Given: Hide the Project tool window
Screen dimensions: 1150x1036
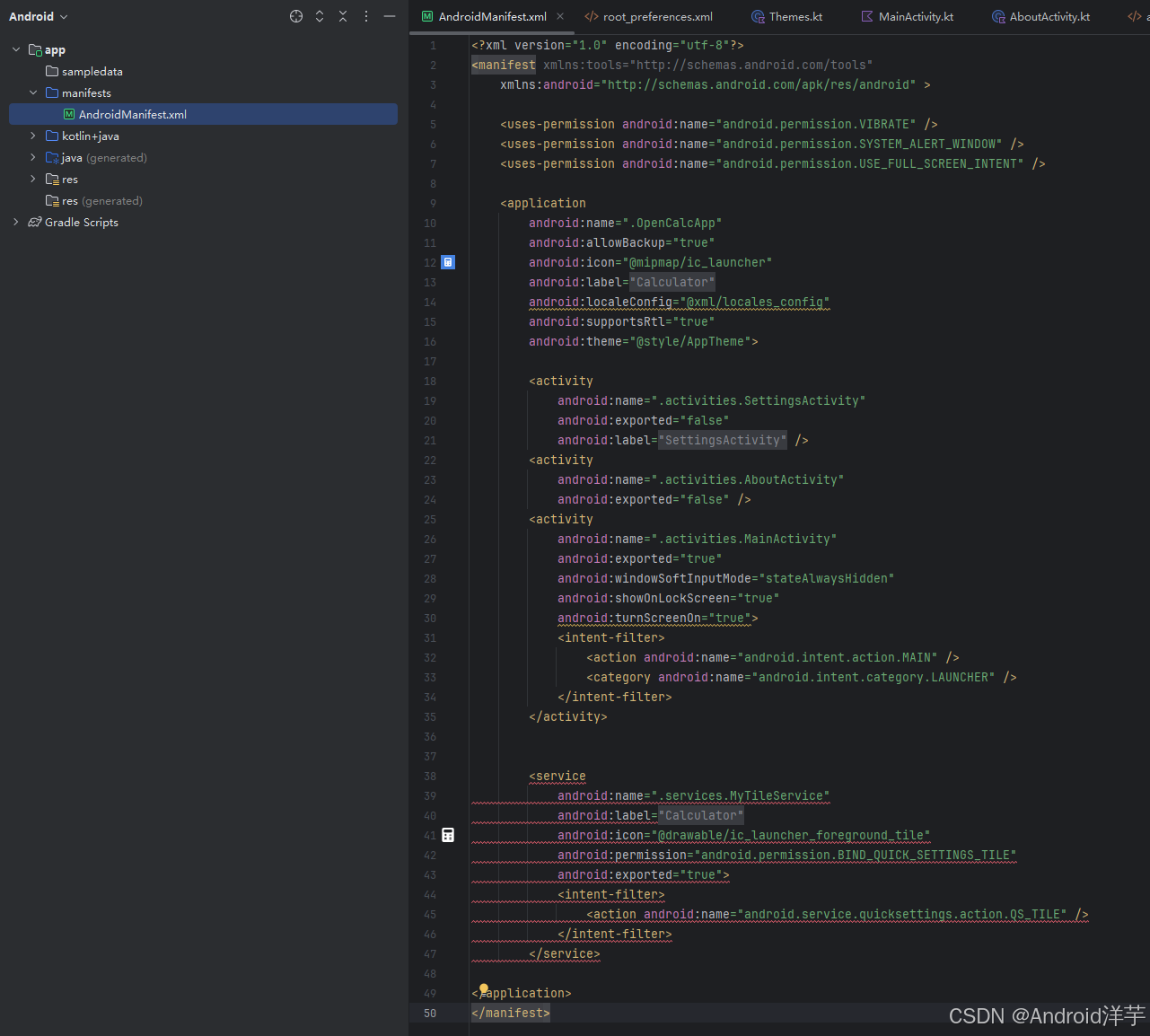Looking at the screenshot, I should coord(389,15).
